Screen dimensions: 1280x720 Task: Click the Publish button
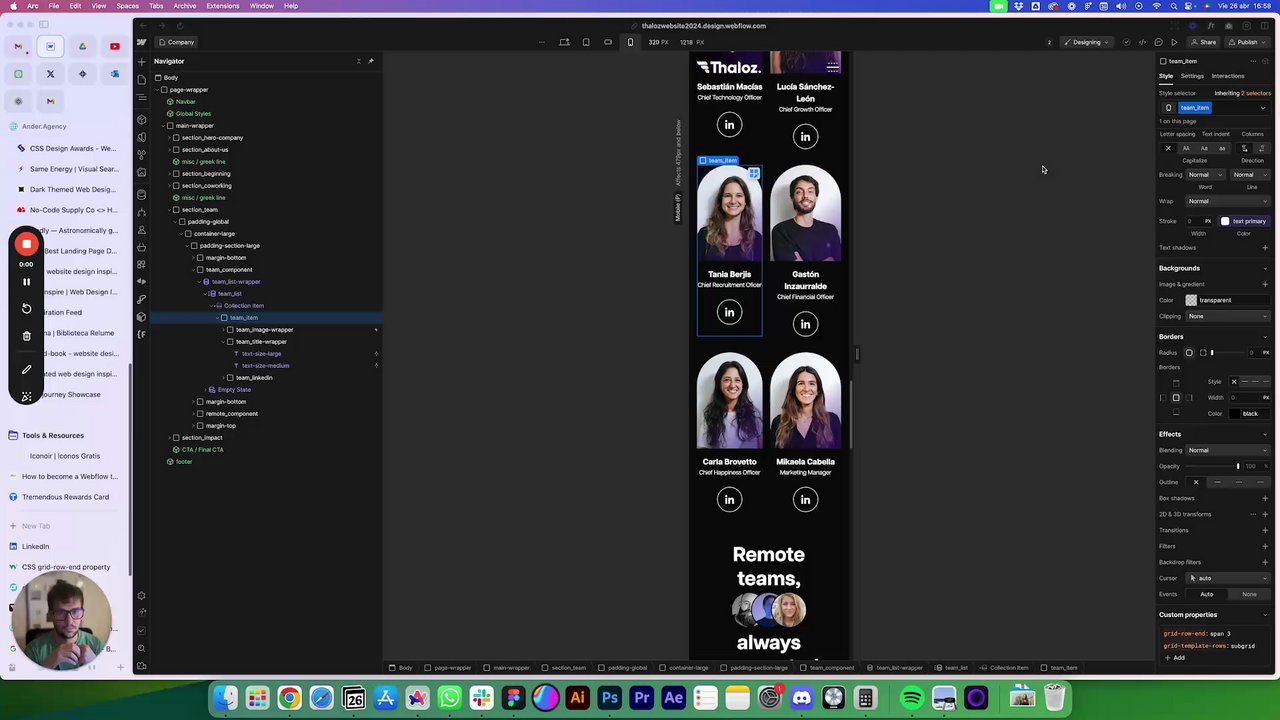coord(1245,42)
